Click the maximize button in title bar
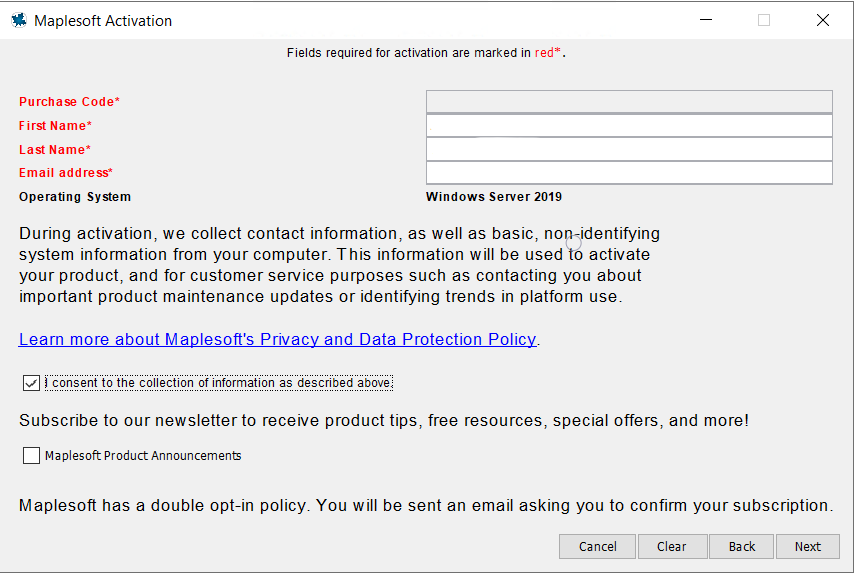Image resolution: width=858 pixels, height=576 pixels. click(x=764, y=20)
